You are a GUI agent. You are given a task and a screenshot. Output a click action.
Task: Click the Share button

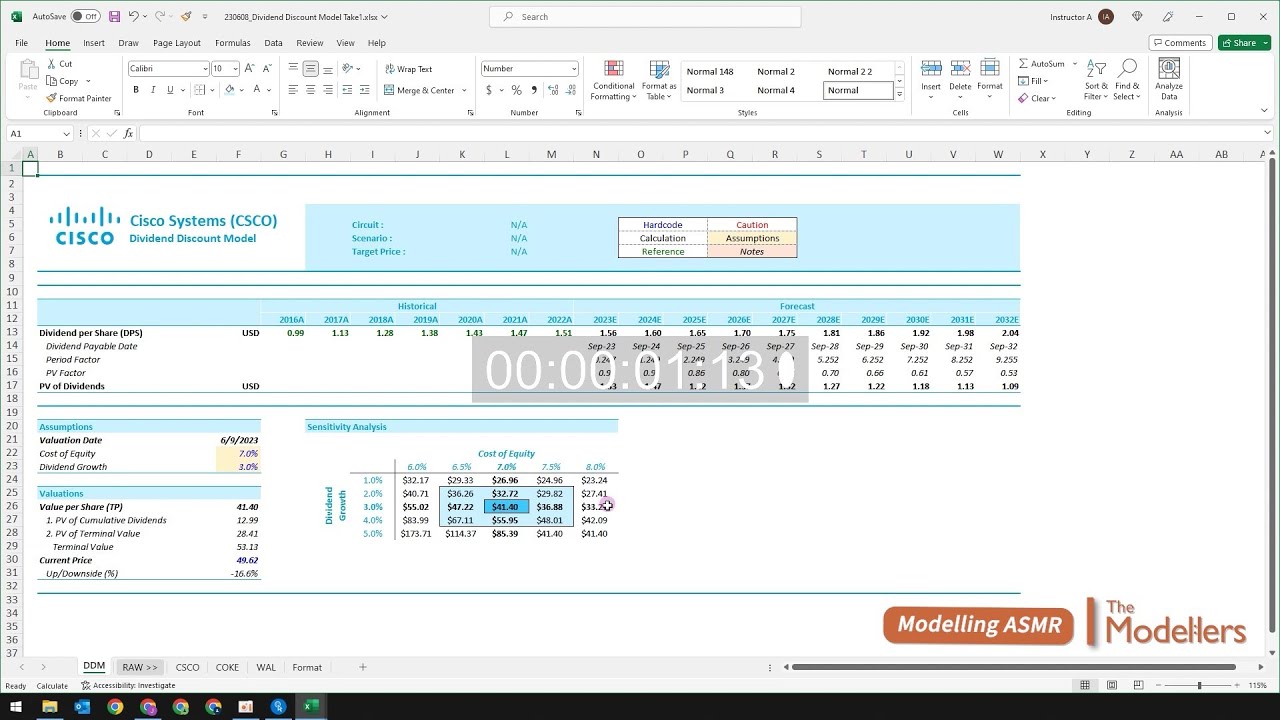pyautogui.click(x=1244, y=43)
